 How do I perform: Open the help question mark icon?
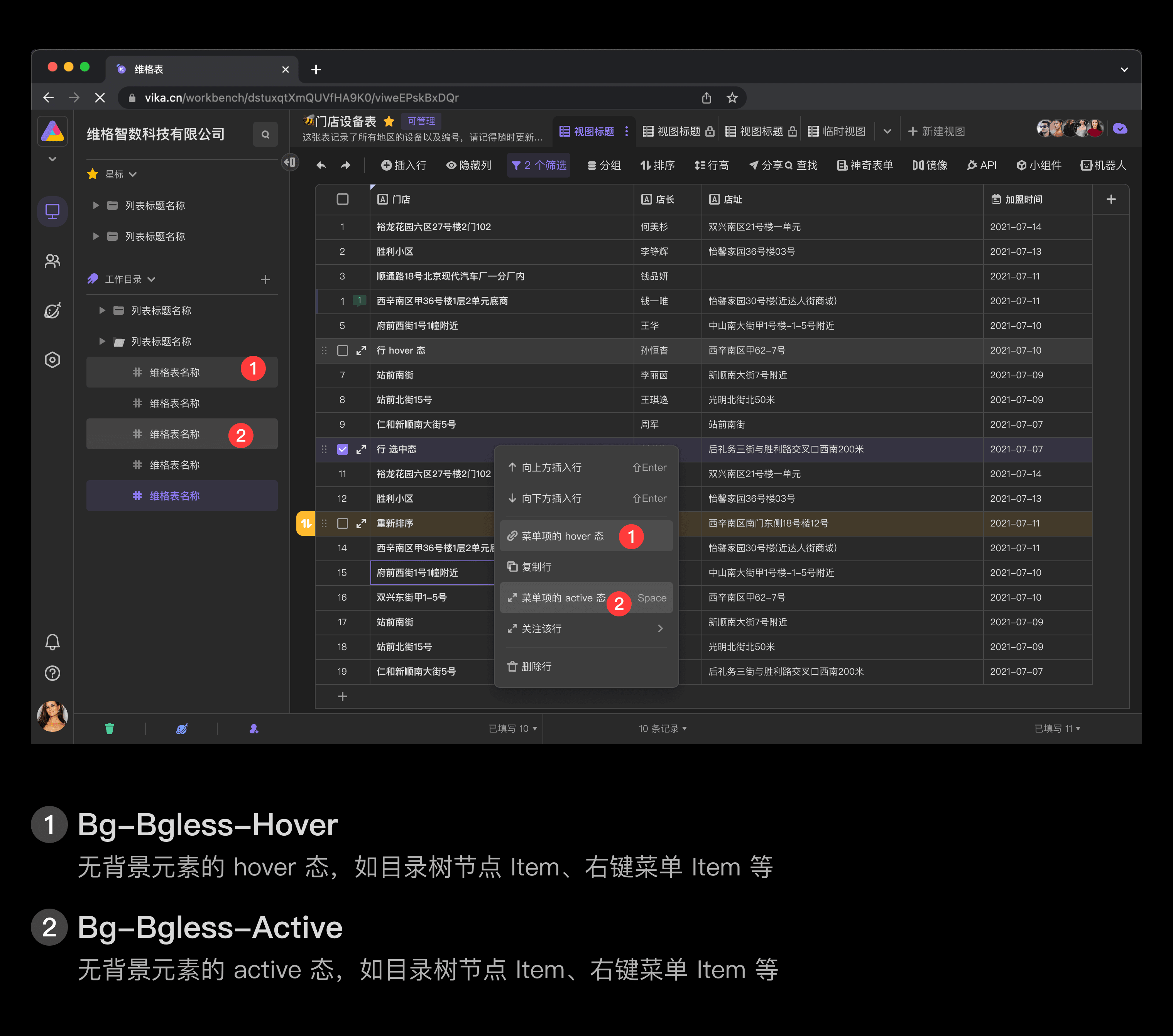click(52, 673)
